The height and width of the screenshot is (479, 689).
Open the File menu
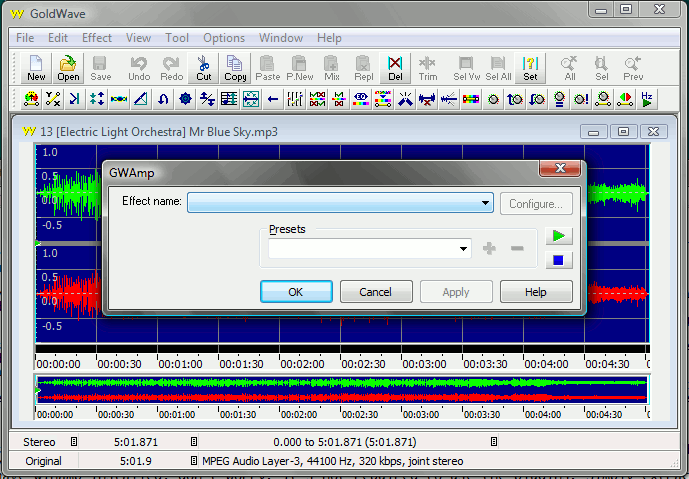(25, 38)
